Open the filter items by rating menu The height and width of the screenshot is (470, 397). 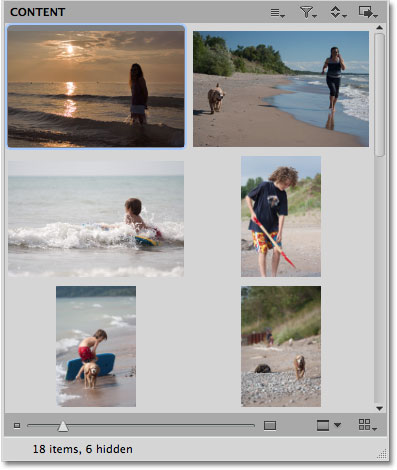click(308, 13)
